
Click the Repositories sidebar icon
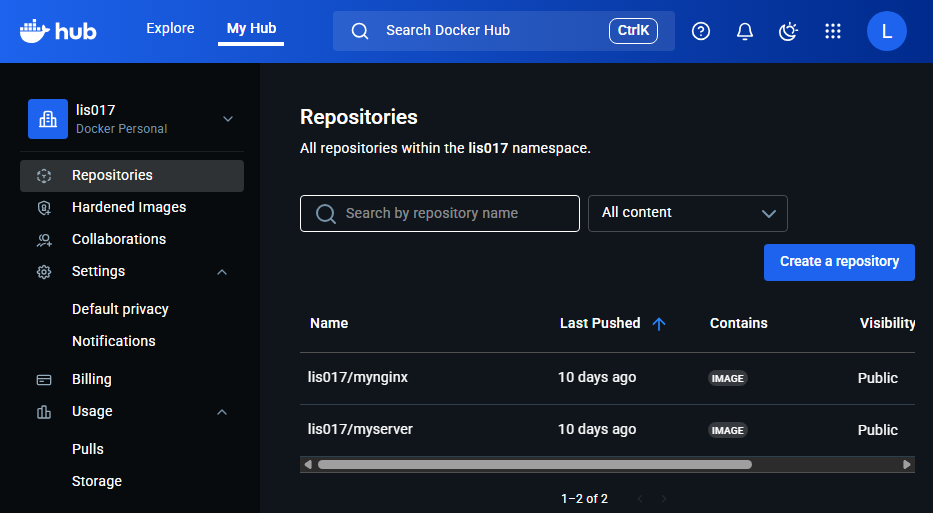point(44,176)
